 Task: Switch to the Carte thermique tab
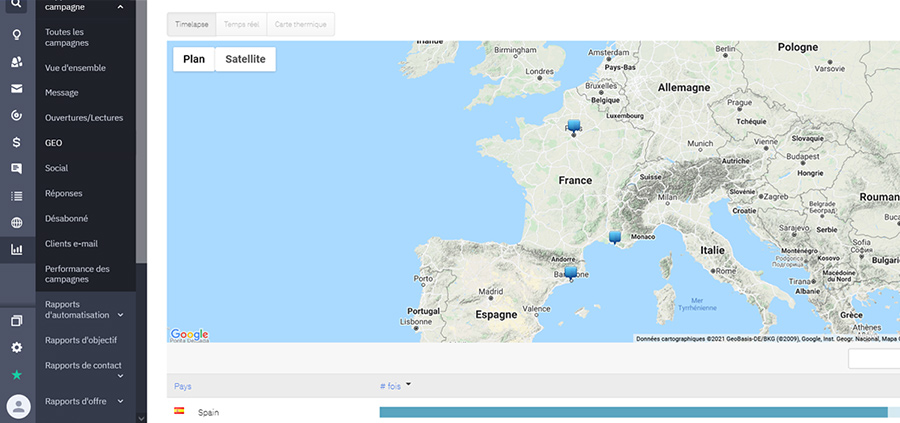[301, 25]
